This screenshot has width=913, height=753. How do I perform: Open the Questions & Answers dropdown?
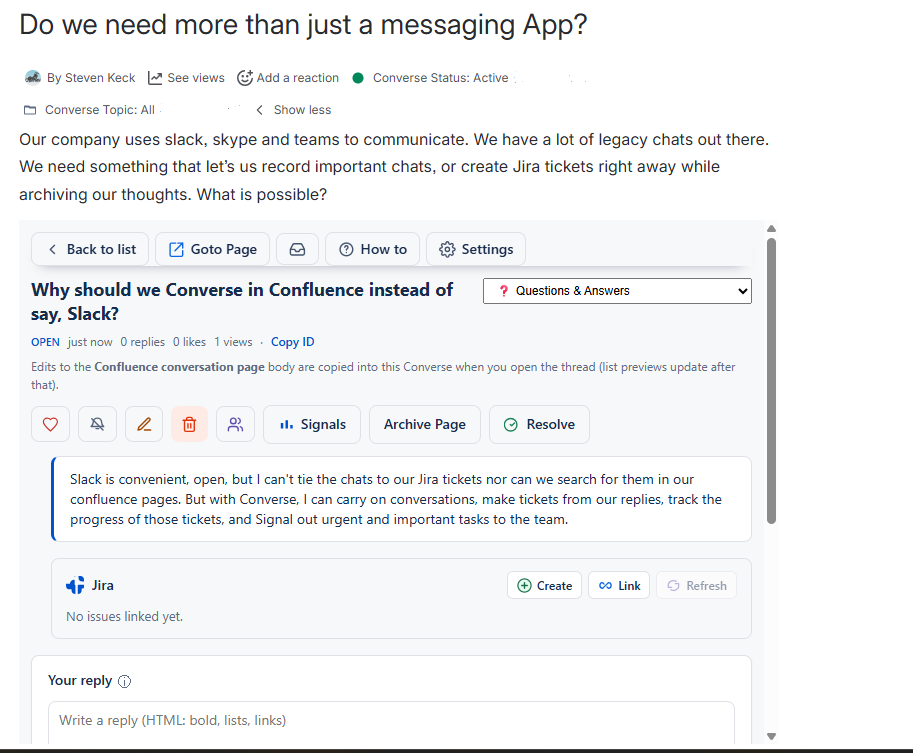(617, 291)
